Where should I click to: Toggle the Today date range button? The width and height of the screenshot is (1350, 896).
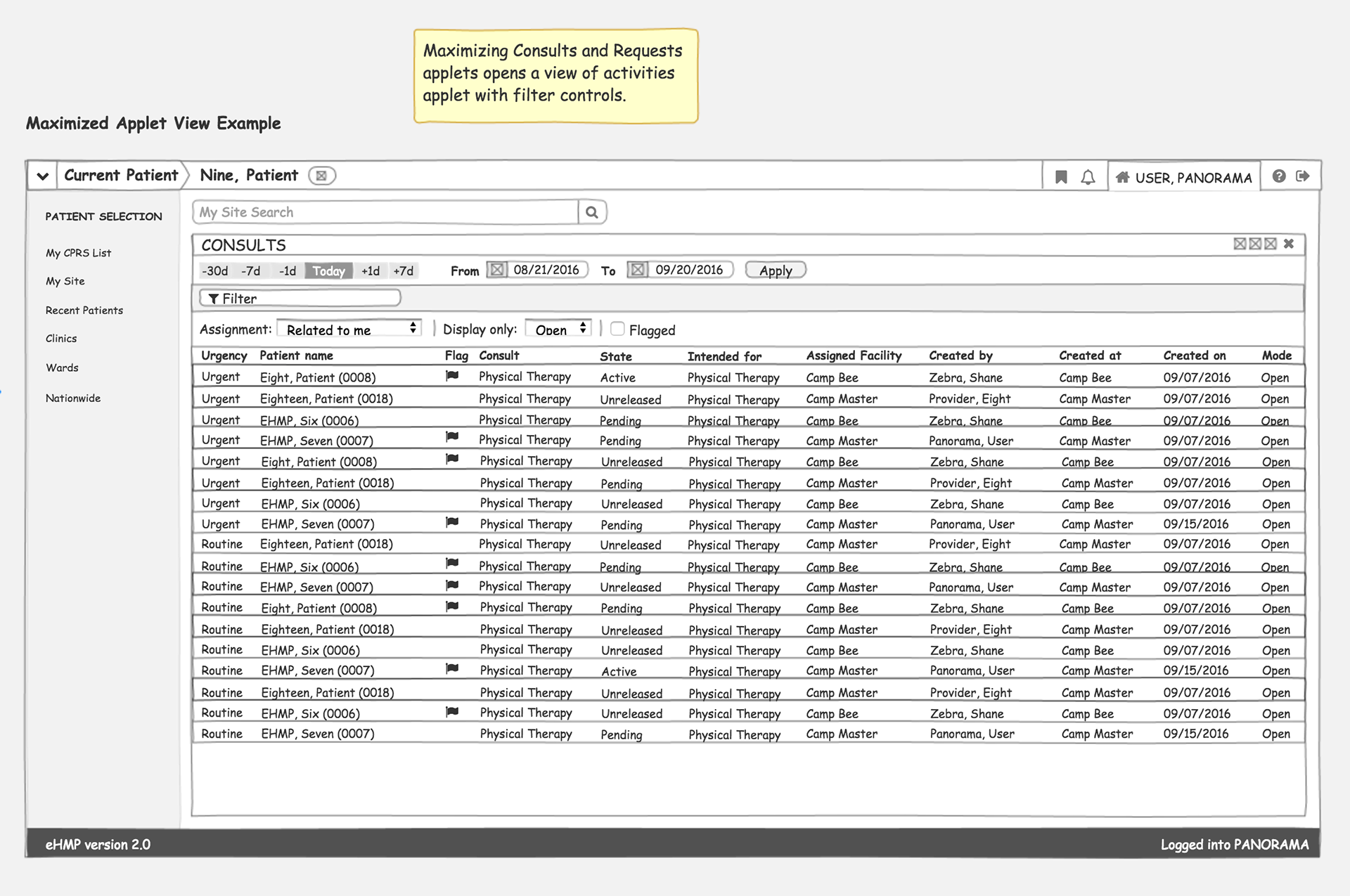pos(328,271)
